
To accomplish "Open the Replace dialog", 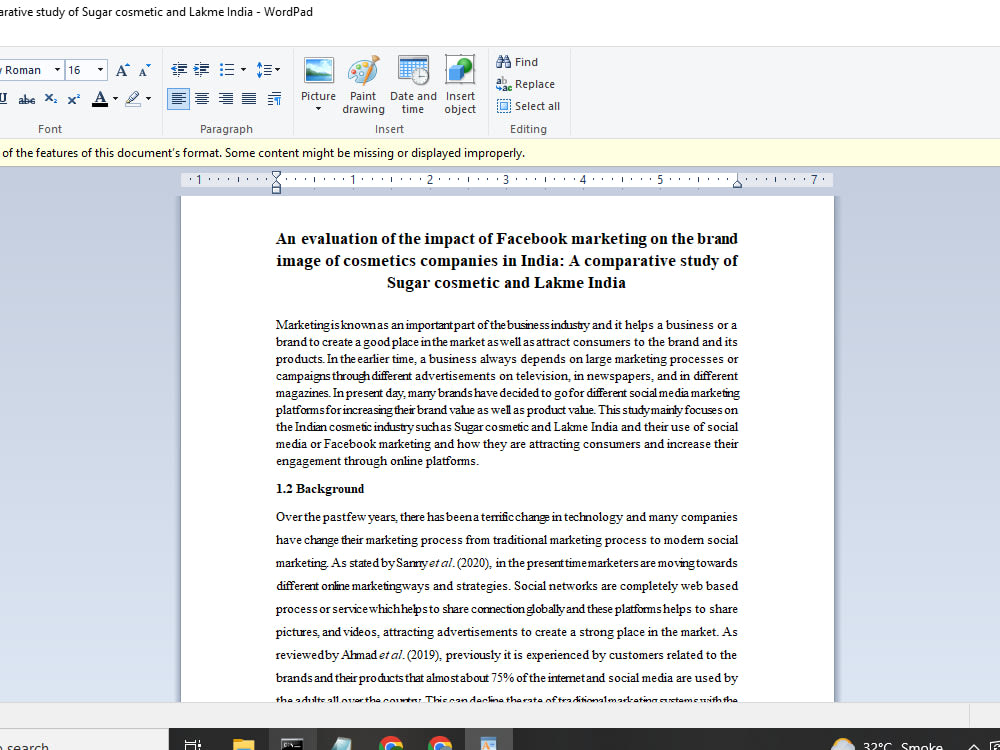I will pos(526,84).
